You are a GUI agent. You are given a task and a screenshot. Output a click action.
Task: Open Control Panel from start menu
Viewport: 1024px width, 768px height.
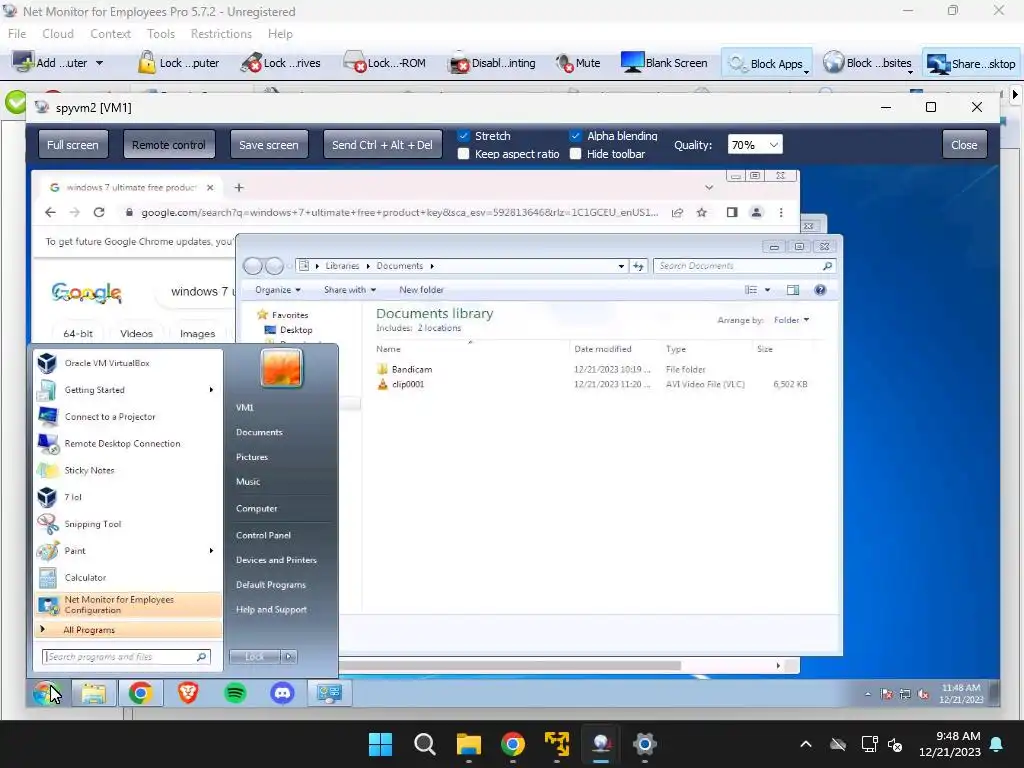click(x=263, y=535)
